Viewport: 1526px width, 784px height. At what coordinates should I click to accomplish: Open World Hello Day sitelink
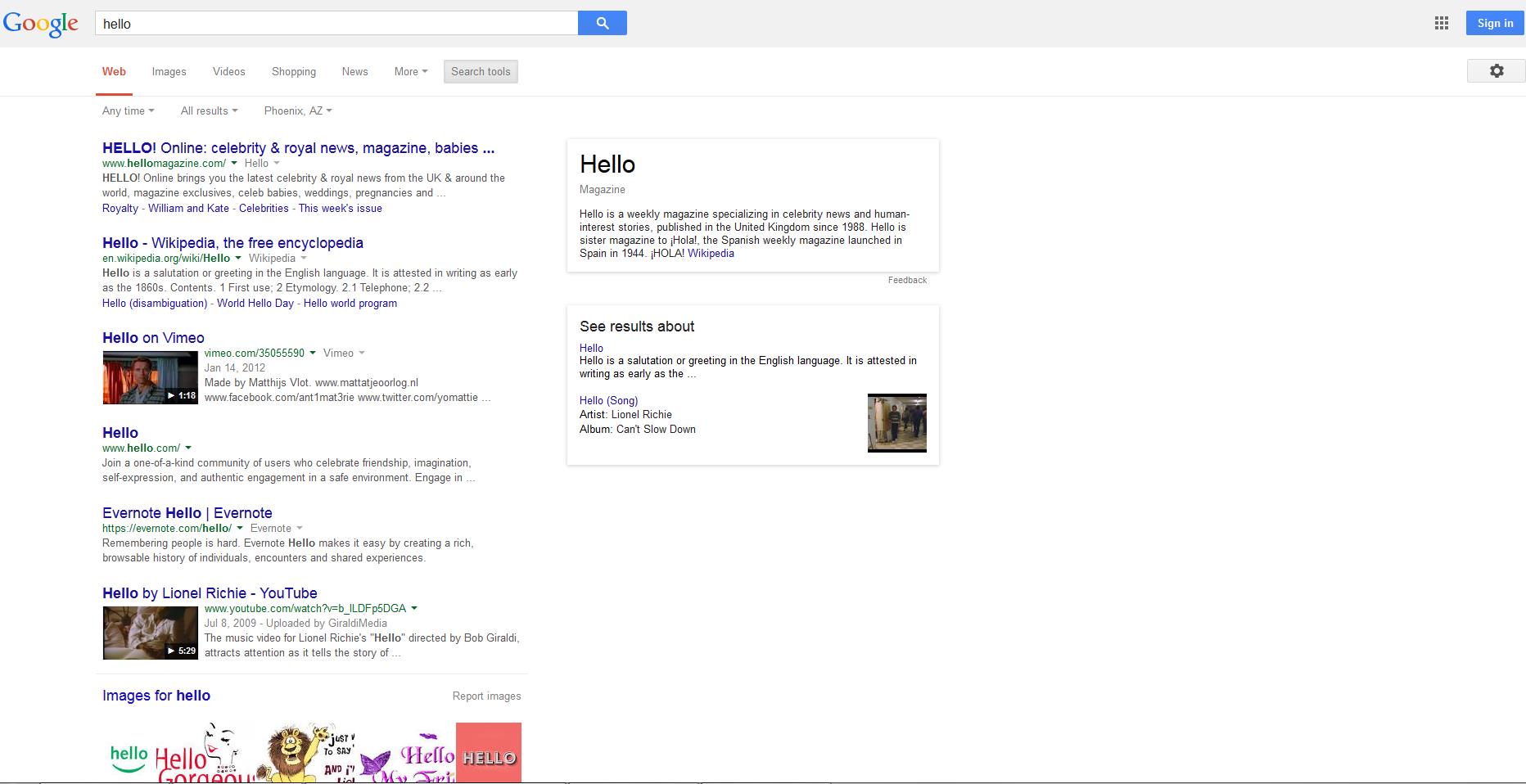[255, 303]
